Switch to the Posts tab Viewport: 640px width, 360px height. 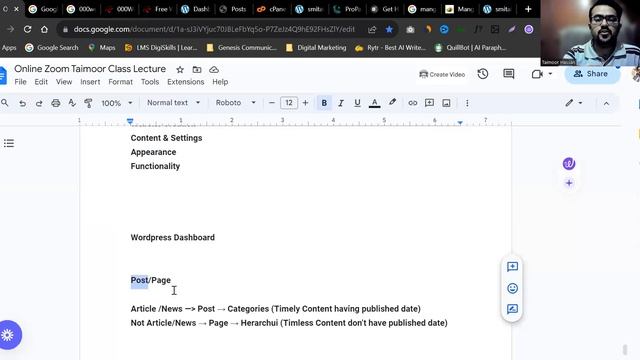pos(233,9)
